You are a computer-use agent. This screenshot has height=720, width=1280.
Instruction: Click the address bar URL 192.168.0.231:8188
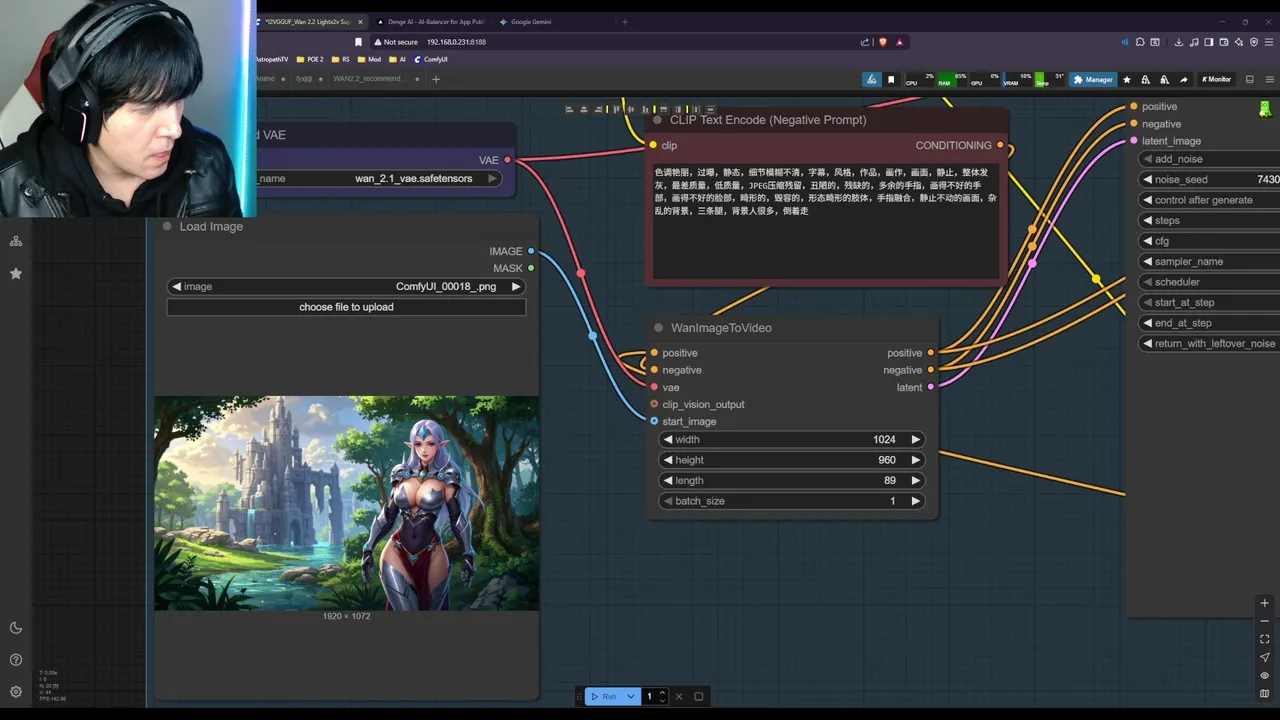click(x=456, y=42)
